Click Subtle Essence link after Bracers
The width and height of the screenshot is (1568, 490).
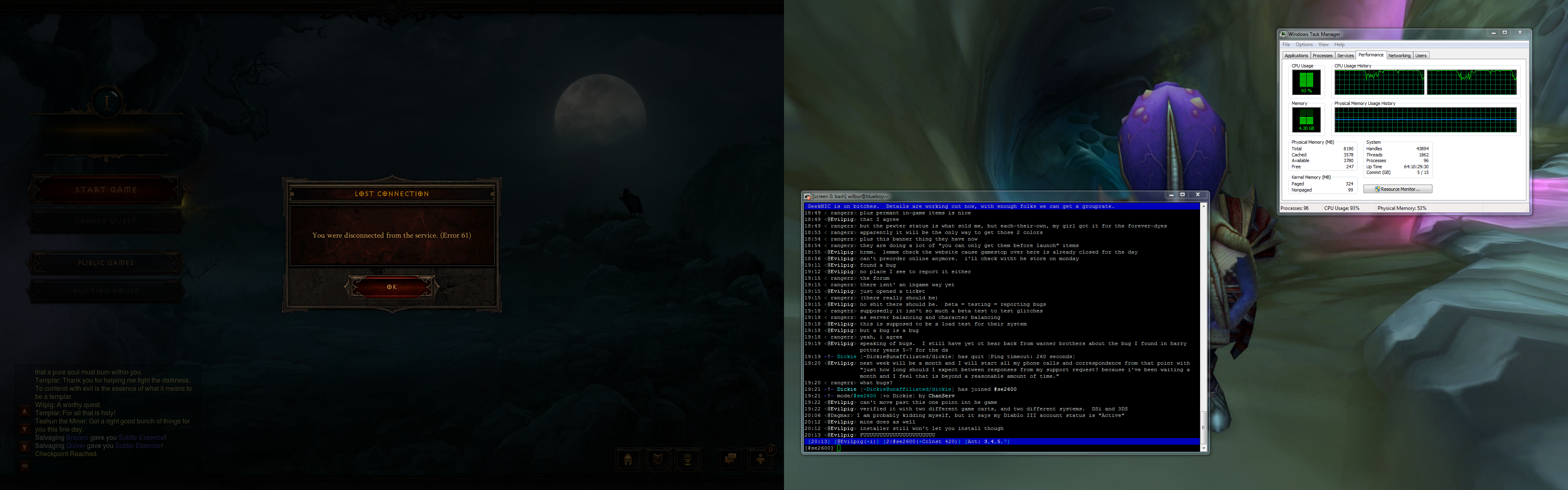[x=140, y=438]
